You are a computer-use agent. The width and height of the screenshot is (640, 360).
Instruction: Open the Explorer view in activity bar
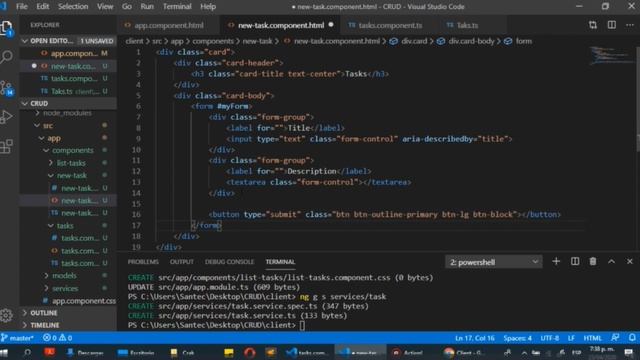coord(7,29)
